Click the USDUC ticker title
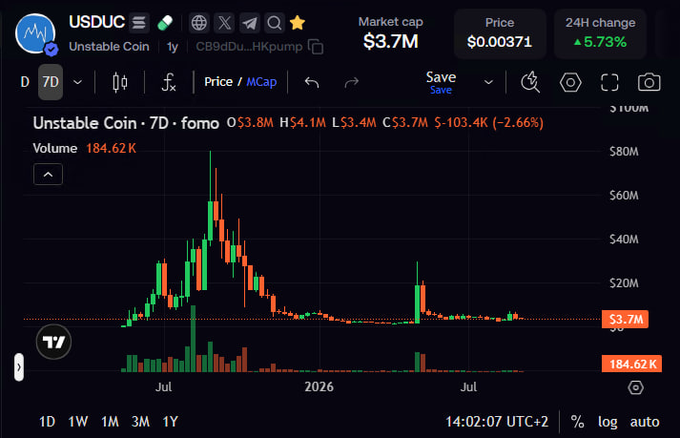Viewport: 680px width, 438px height. click(x=97, y=22)
